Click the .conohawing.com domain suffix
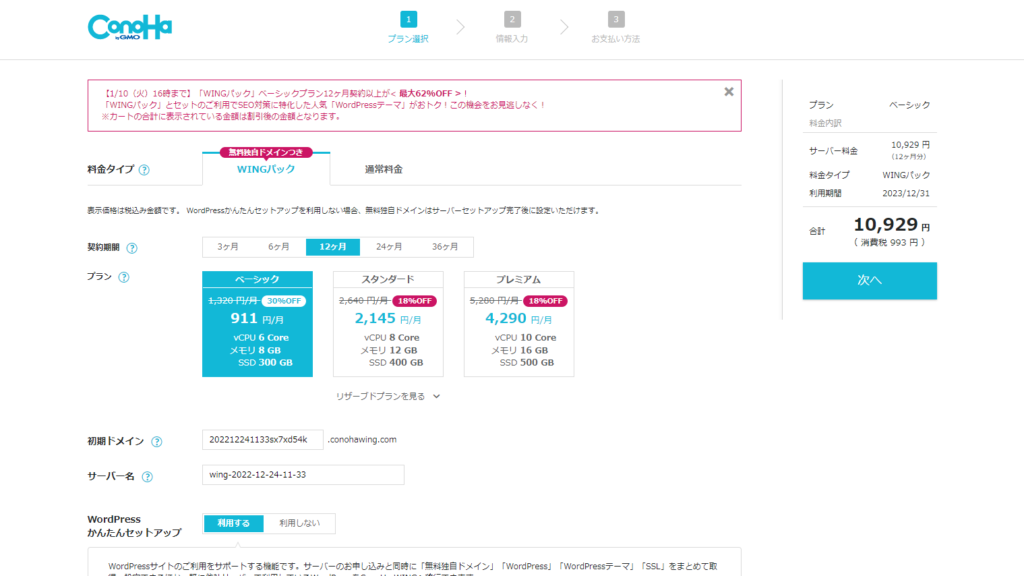 pyautogui.click(x=362, y=440)
